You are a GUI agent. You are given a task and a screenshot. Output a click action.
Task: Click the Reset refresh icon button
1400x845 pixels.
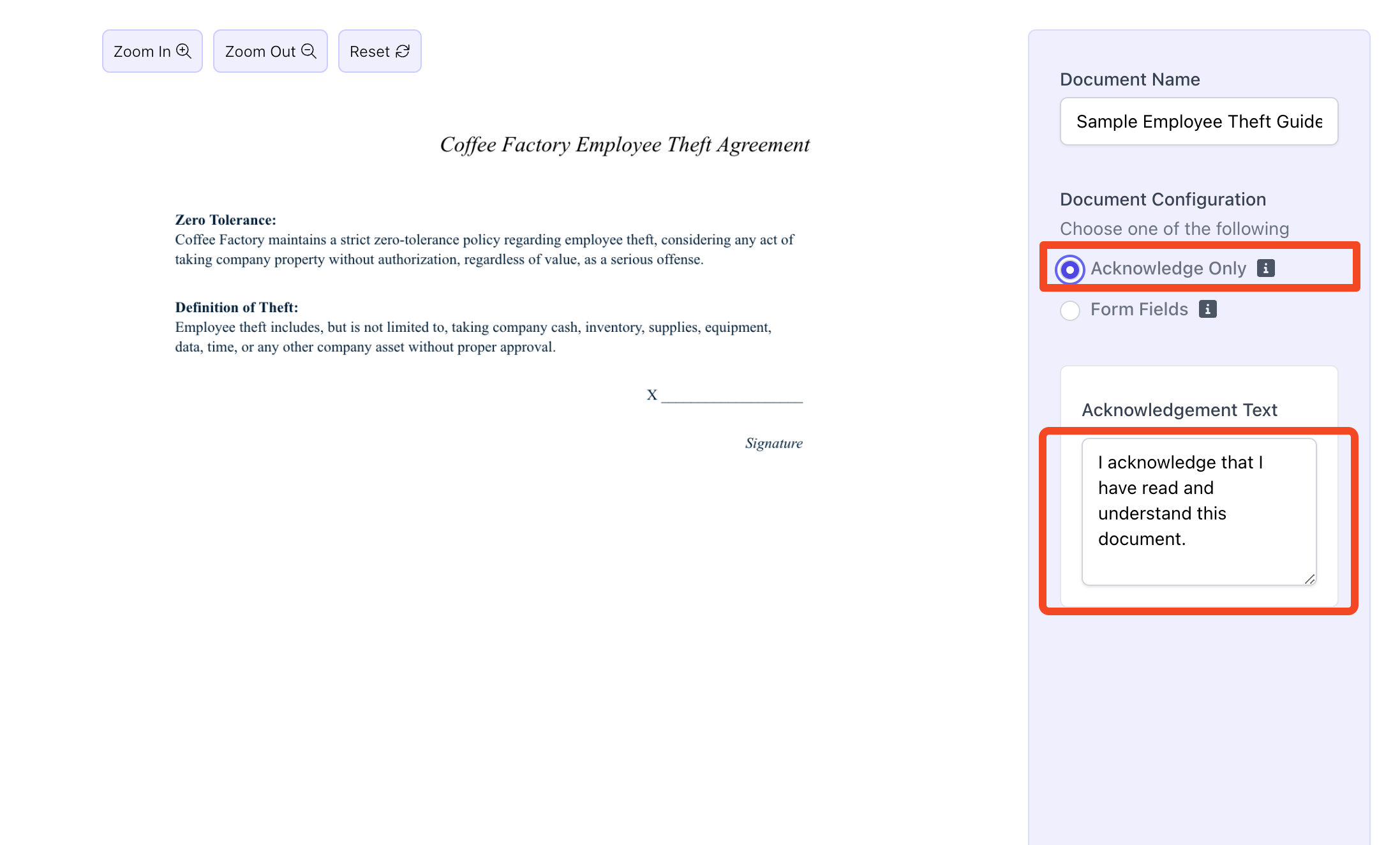click(x=379, y=51)
